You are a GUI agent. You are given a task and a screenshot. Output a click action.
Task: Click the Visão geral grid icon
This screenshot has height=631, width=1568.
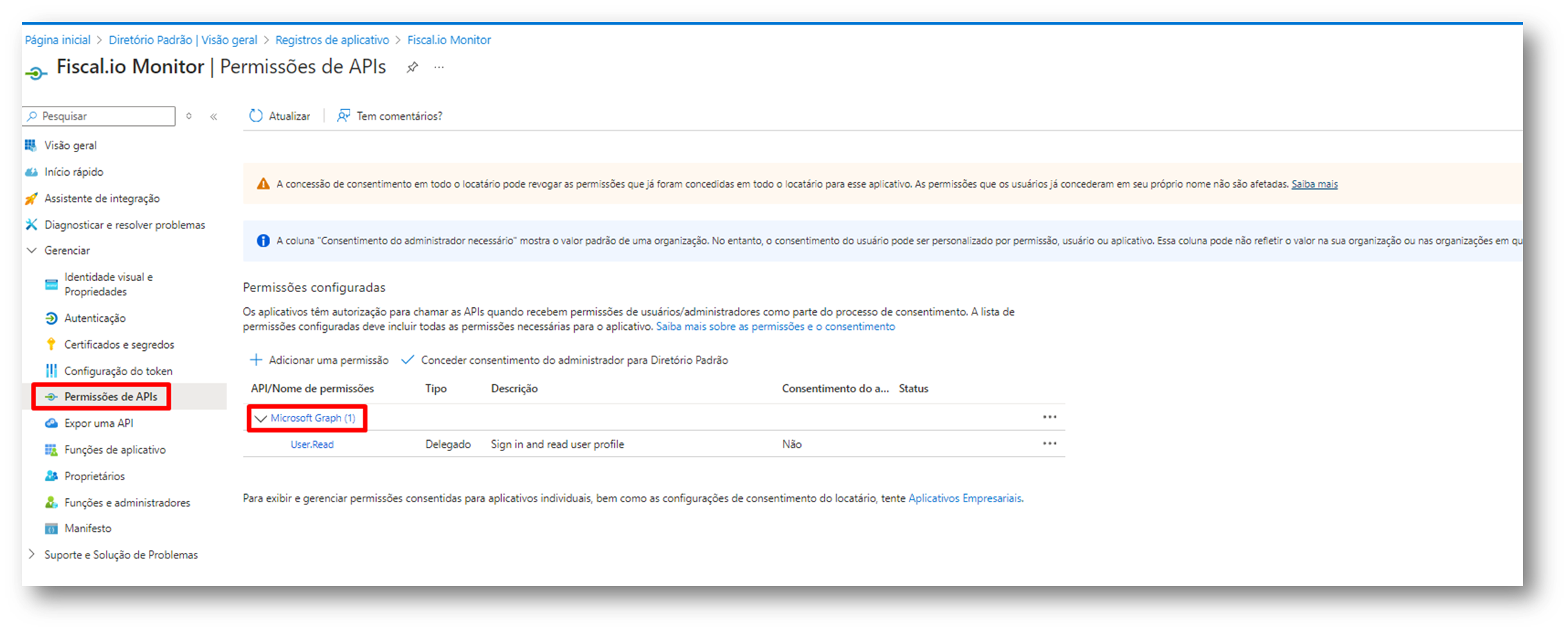tap(30, 145)
